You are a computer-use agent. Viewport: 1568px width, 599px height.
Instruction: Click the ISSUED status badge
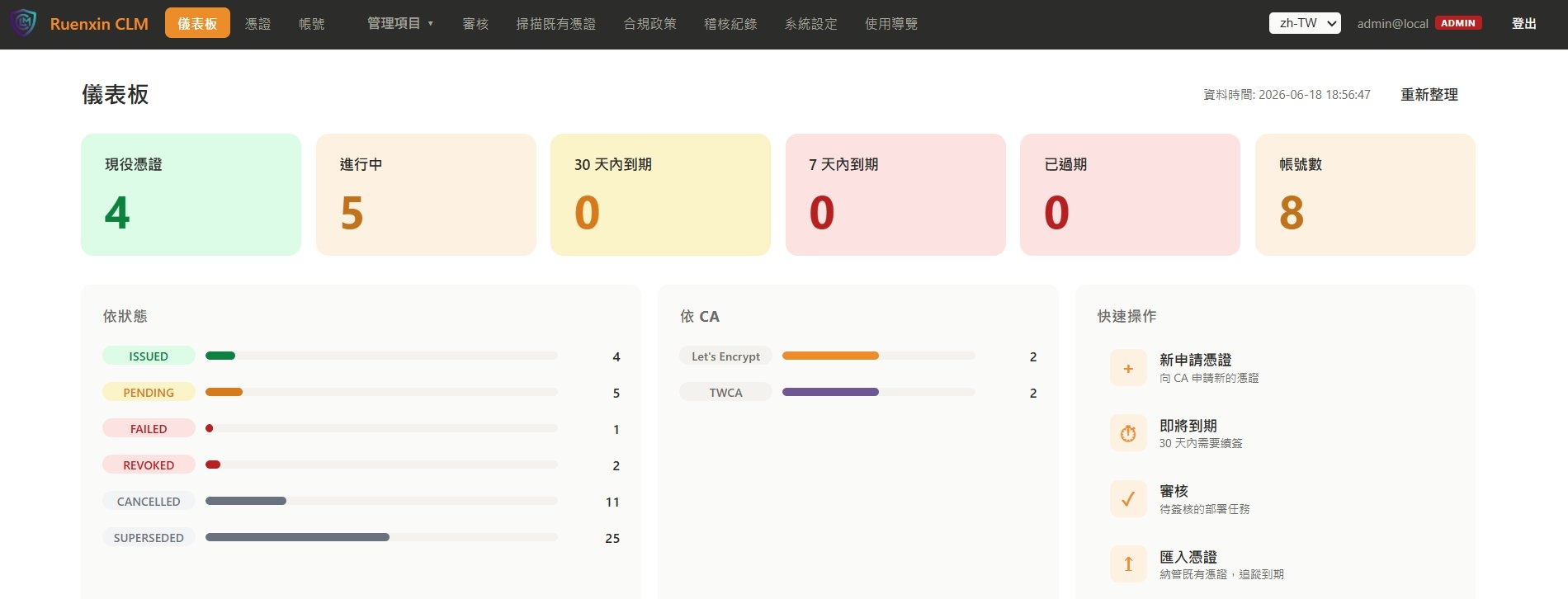click(x=149, y=356)
